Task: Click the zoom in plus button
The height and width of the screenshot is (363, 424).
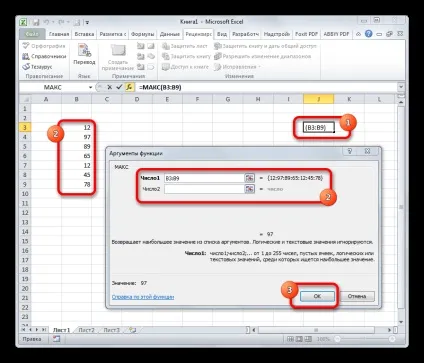Action: point(392,339)
